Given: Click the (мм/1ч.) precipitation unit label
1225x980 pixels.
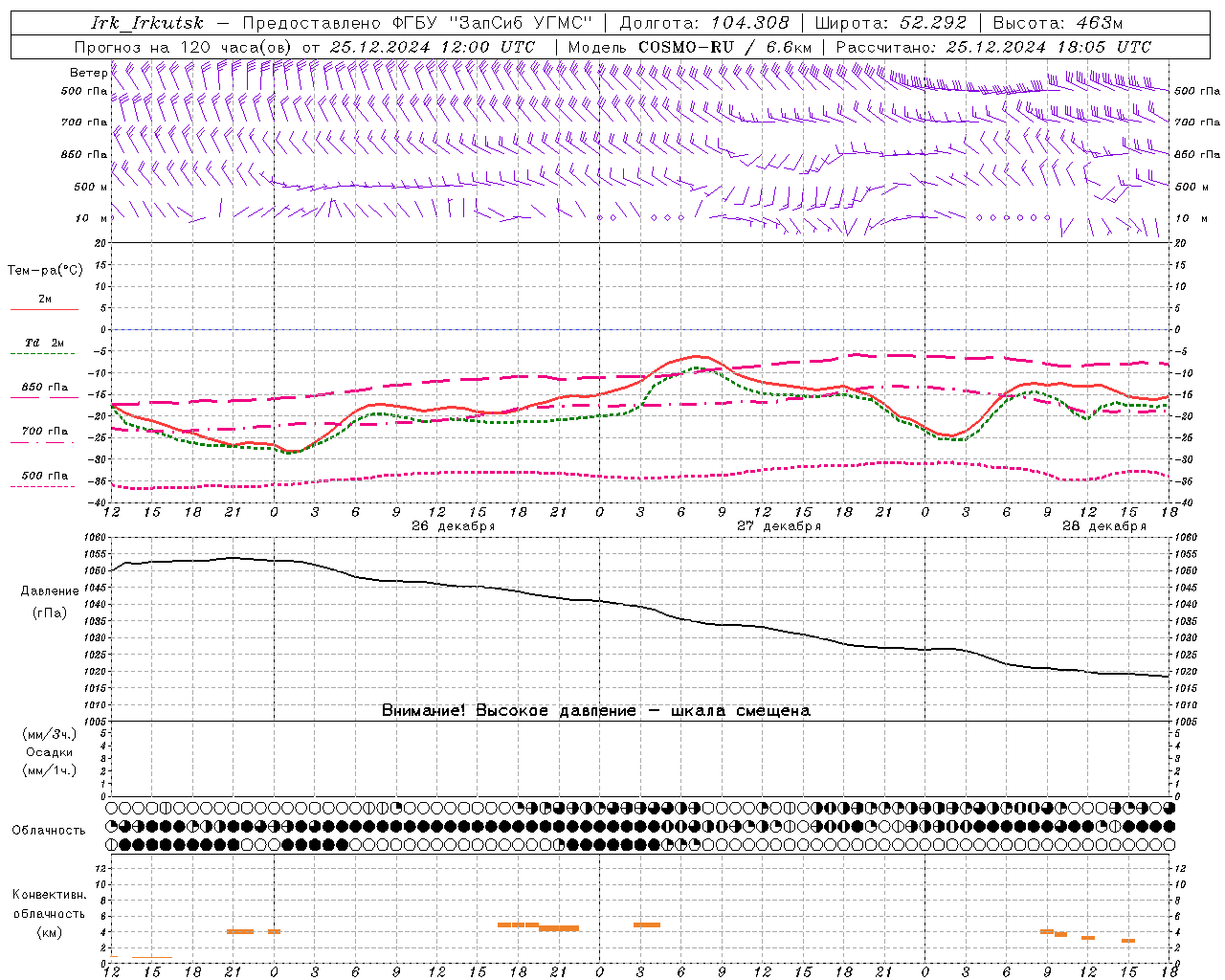Looking at the screenshot, I should click(50, 770).
